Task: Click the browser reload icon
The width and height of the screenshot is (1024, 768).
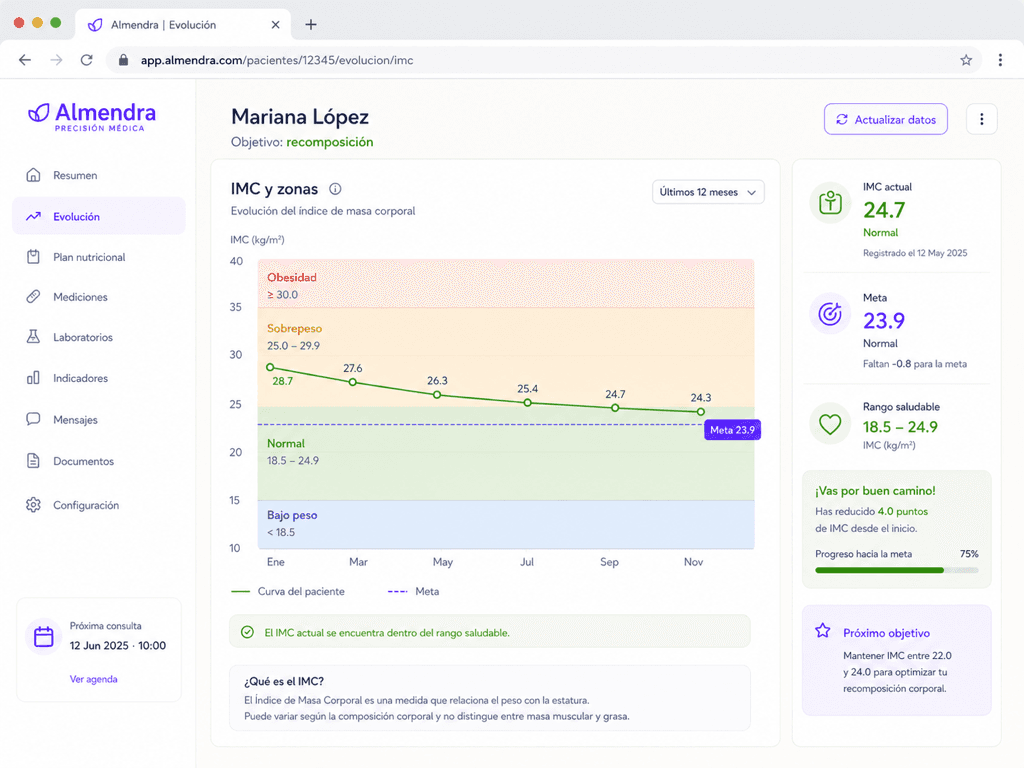Action: pyautogui.click(x=87, y=60)
